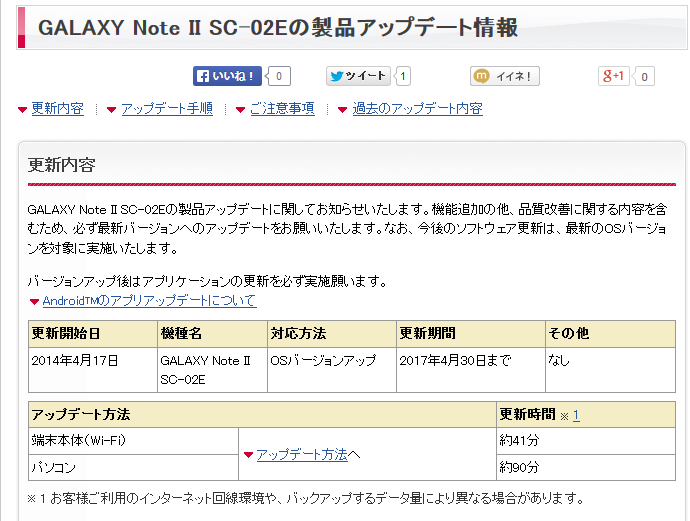Image resolution: width=690 pixels, height=521 pixels.
Task: Jump to ご注意事項 anchor link
Action: click(x=282, y=108)
